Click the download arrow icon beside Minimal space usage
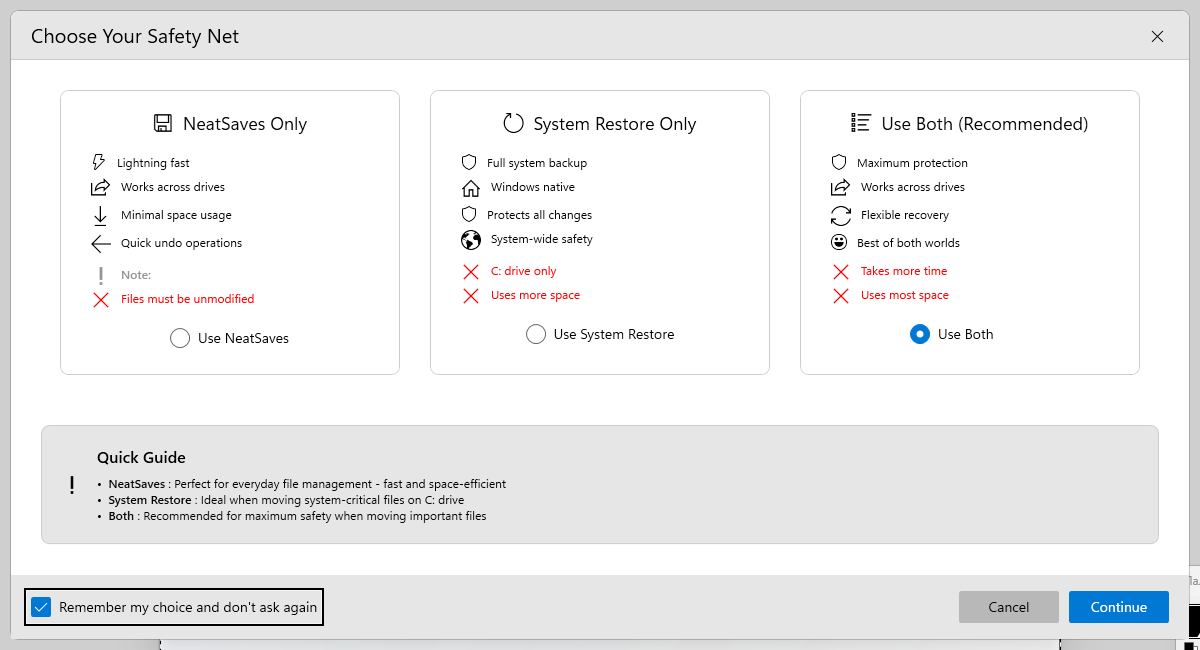Viewport: 1200px width, 650px height. pos(100,215)
